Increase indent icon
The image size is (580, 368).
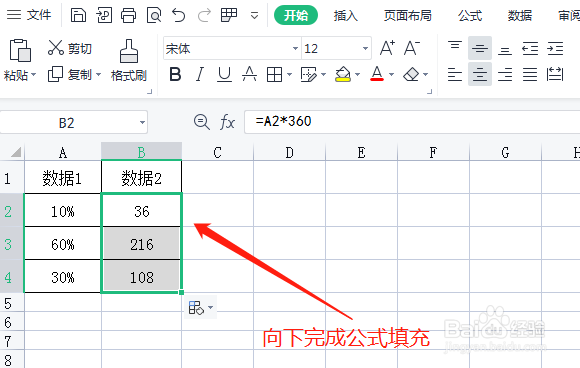click(x=555, y=48)
